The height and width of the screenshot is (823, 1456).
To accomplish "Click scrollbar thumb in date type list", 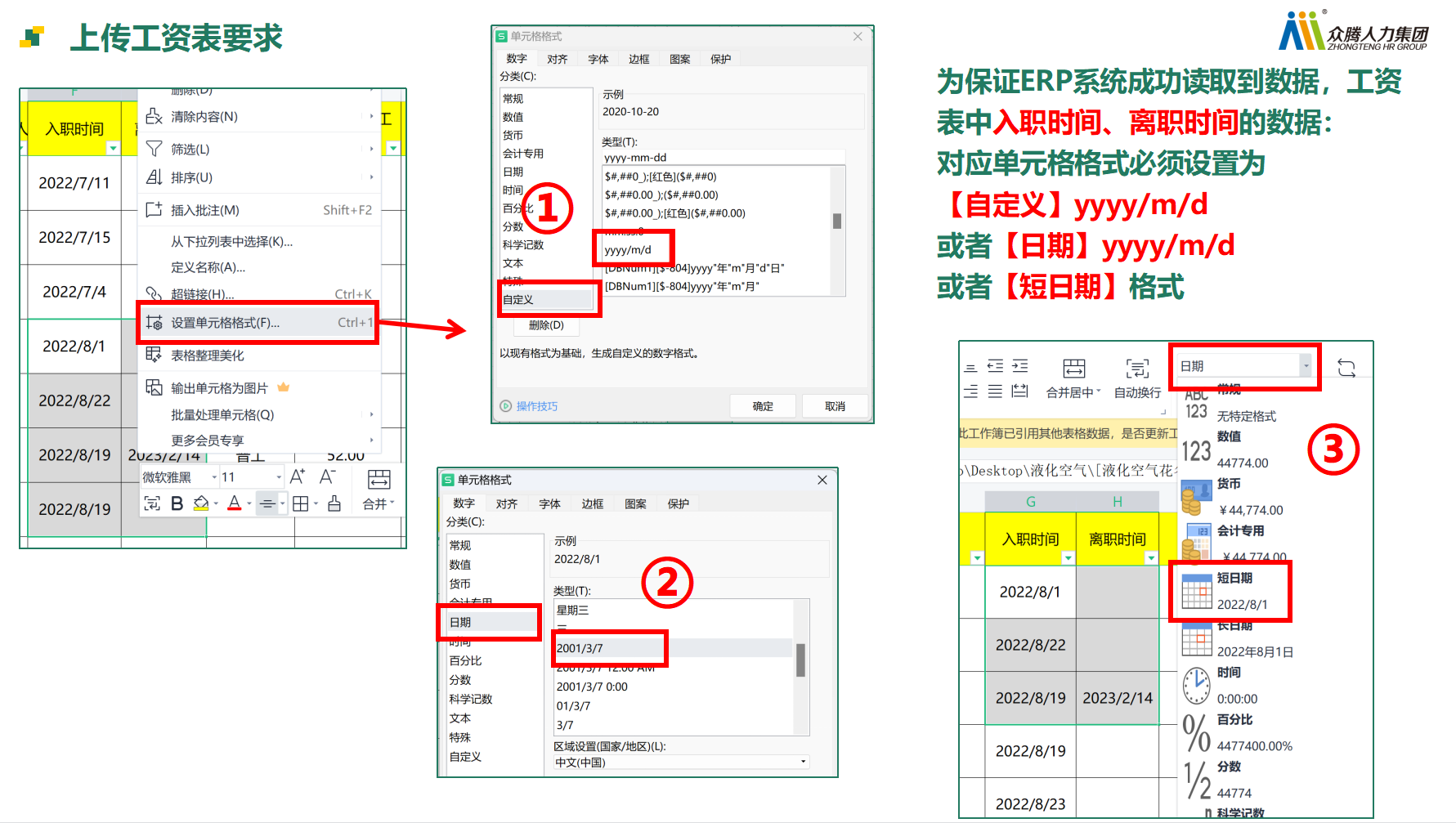I will [x=801, y=660].
